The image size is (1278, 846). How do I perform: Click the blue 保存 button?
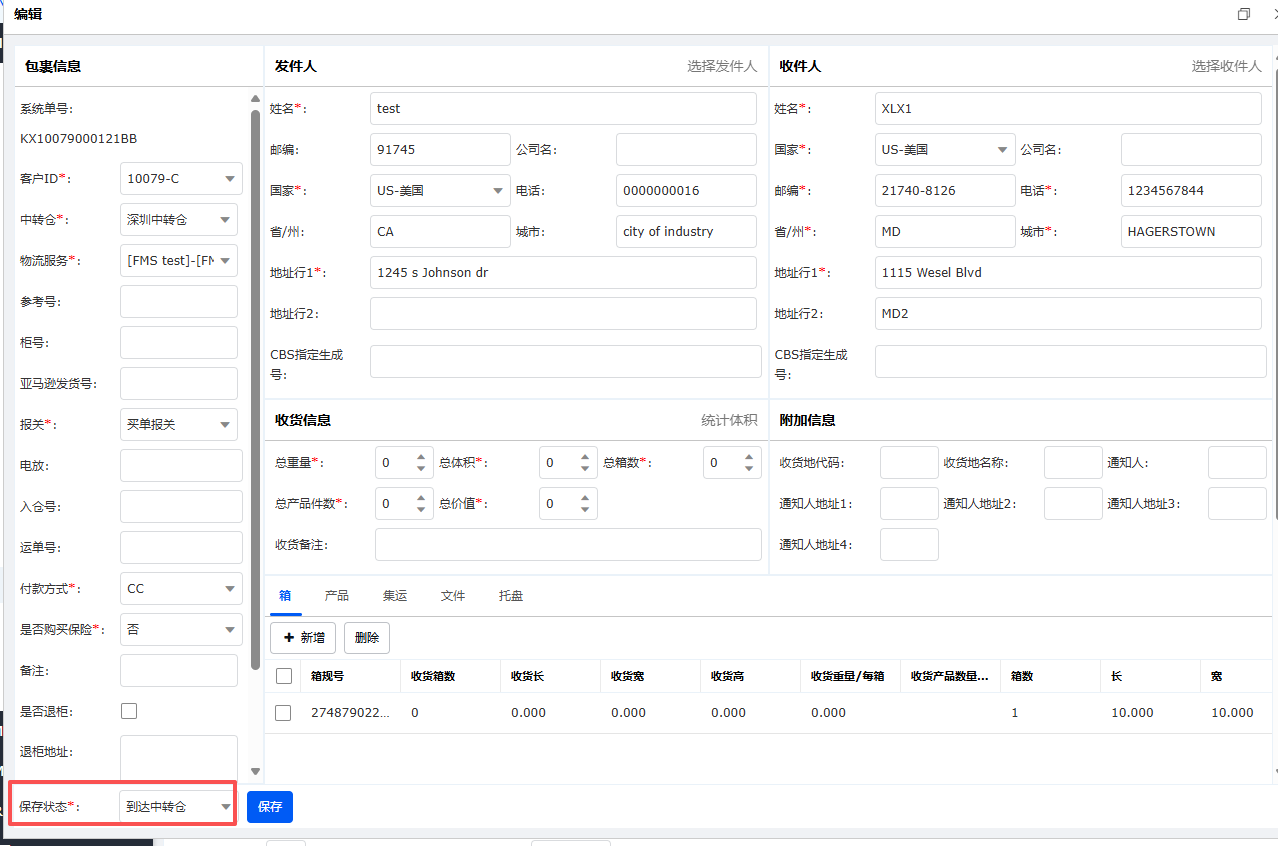click(x=270, y=806)
